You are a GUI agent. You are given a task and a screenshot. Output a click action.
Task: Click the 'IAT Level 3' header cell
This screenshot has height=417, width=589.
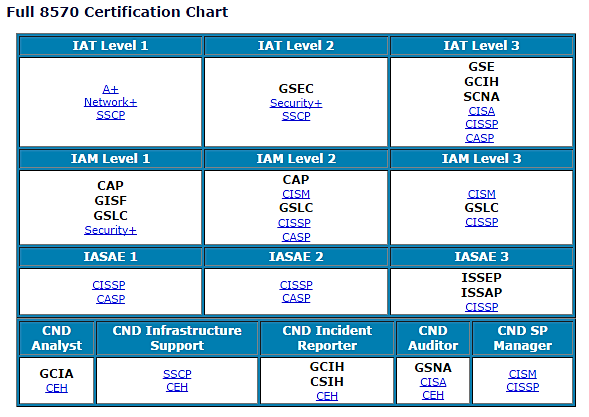click(x=482, y=46)
